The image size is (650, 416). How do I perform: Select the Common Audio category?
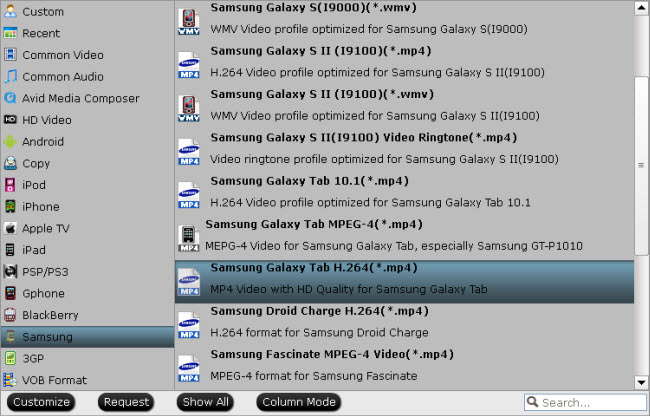click(87, 76)
